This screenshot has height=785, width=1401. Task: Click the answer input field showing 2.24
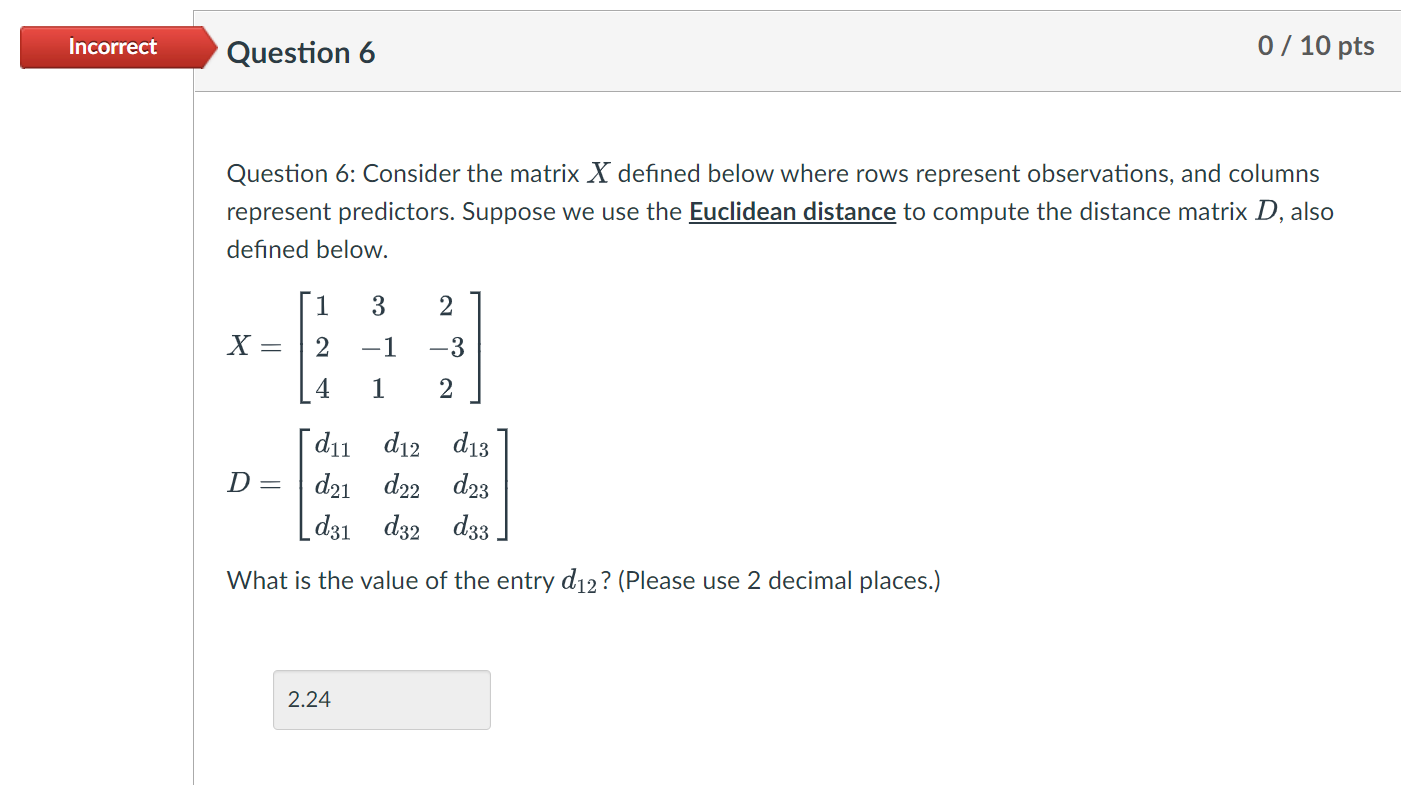point(381,699)
